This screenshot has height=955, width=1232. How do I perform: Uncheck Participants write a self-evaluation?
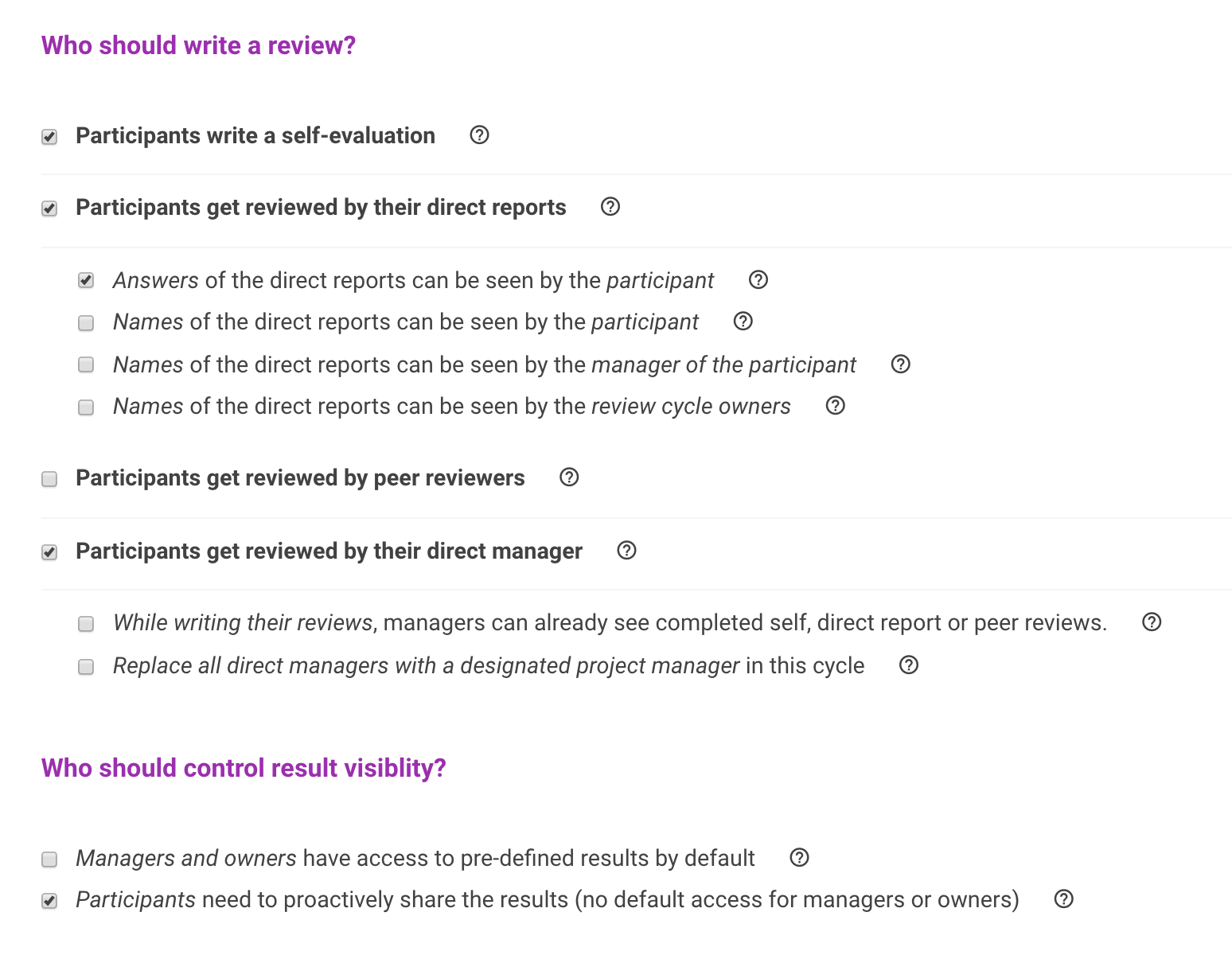coord(49,137)
